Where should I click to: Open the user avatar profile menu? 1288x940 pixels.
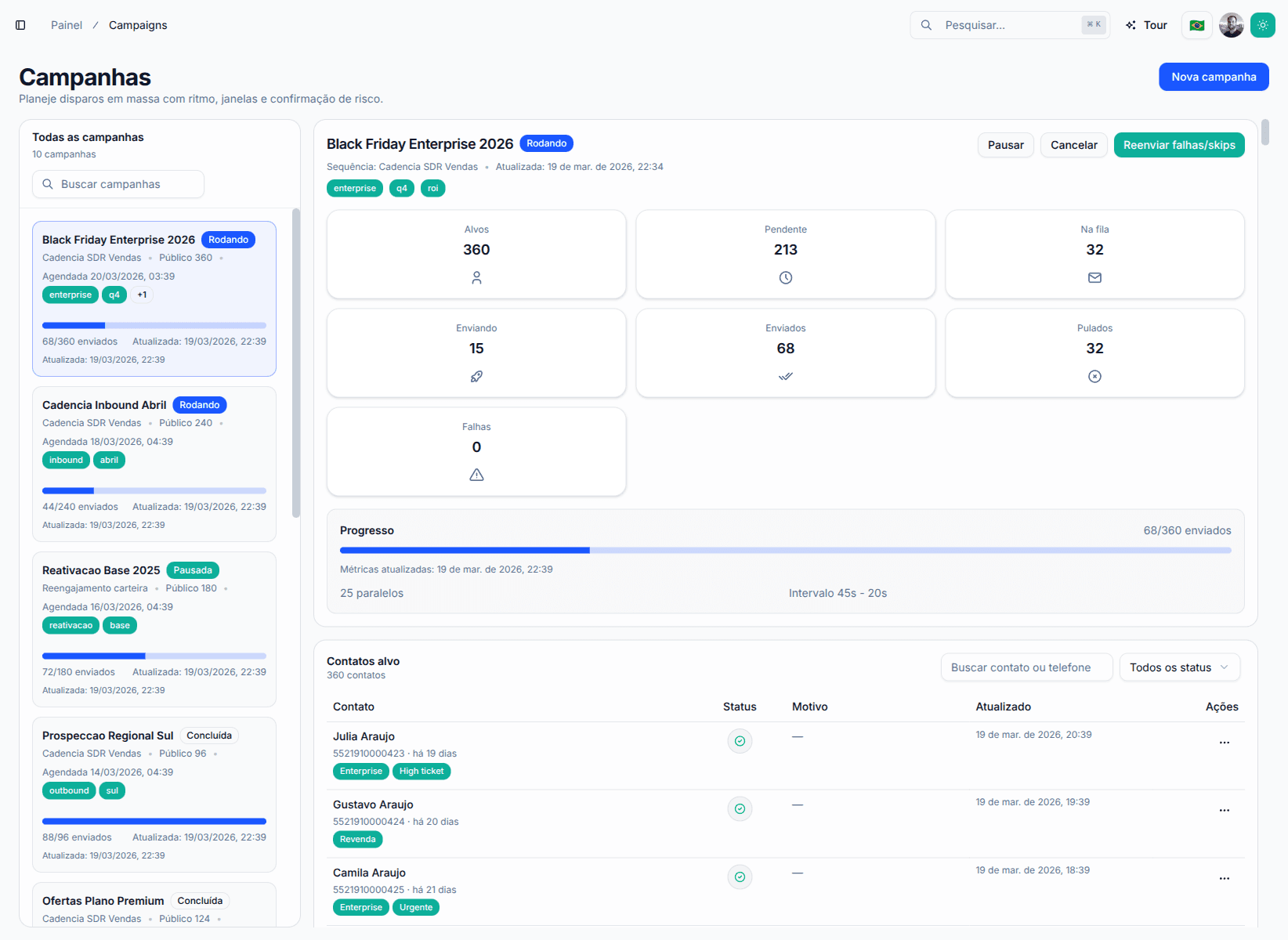[x=1231, y=25]
